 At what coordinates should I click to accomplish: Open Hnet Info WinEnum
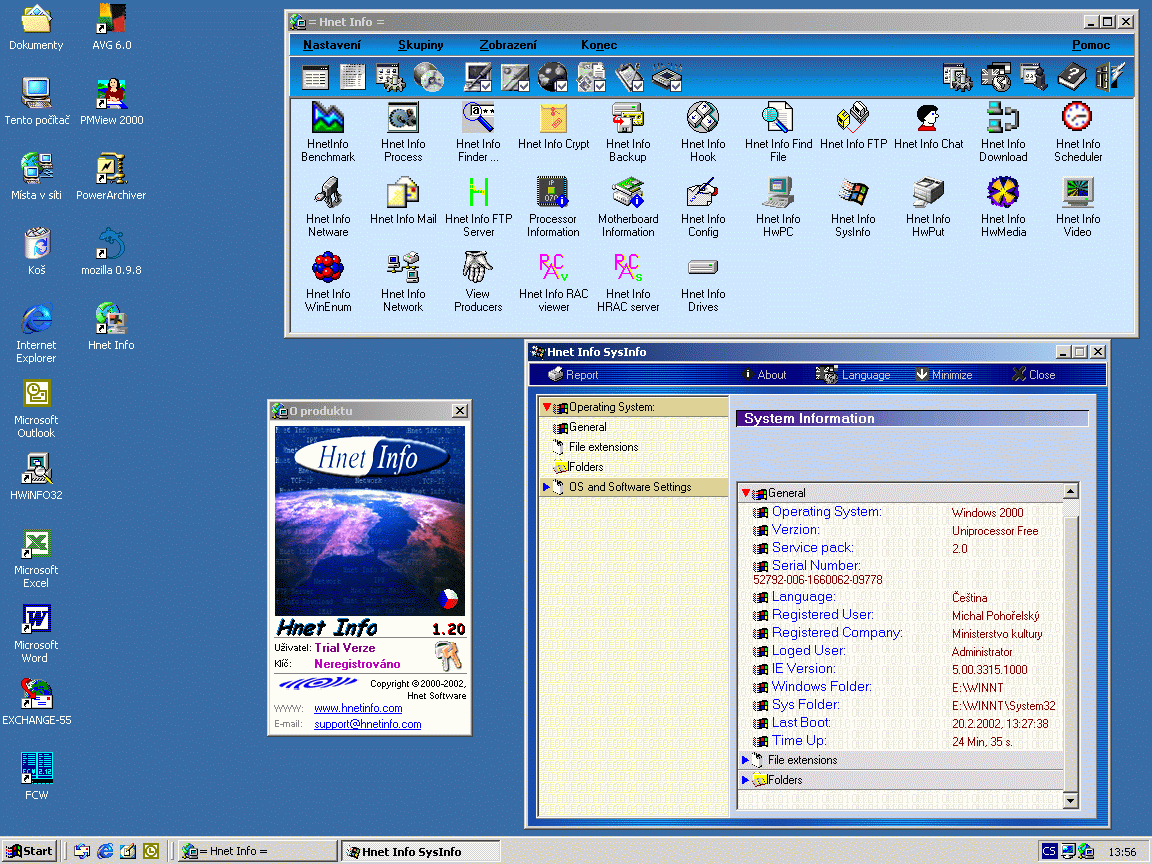pos(328,280)
